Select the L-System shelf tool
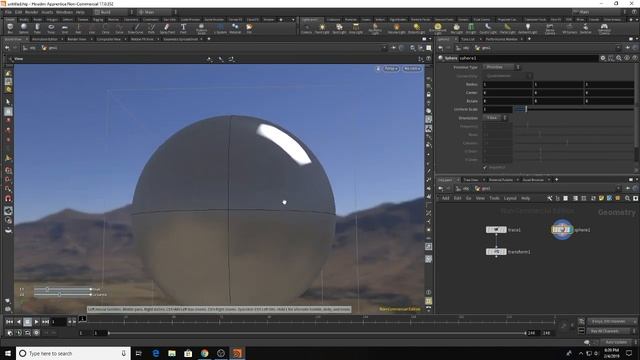Viewport: 640px width, 360px height. coord(220,28)
